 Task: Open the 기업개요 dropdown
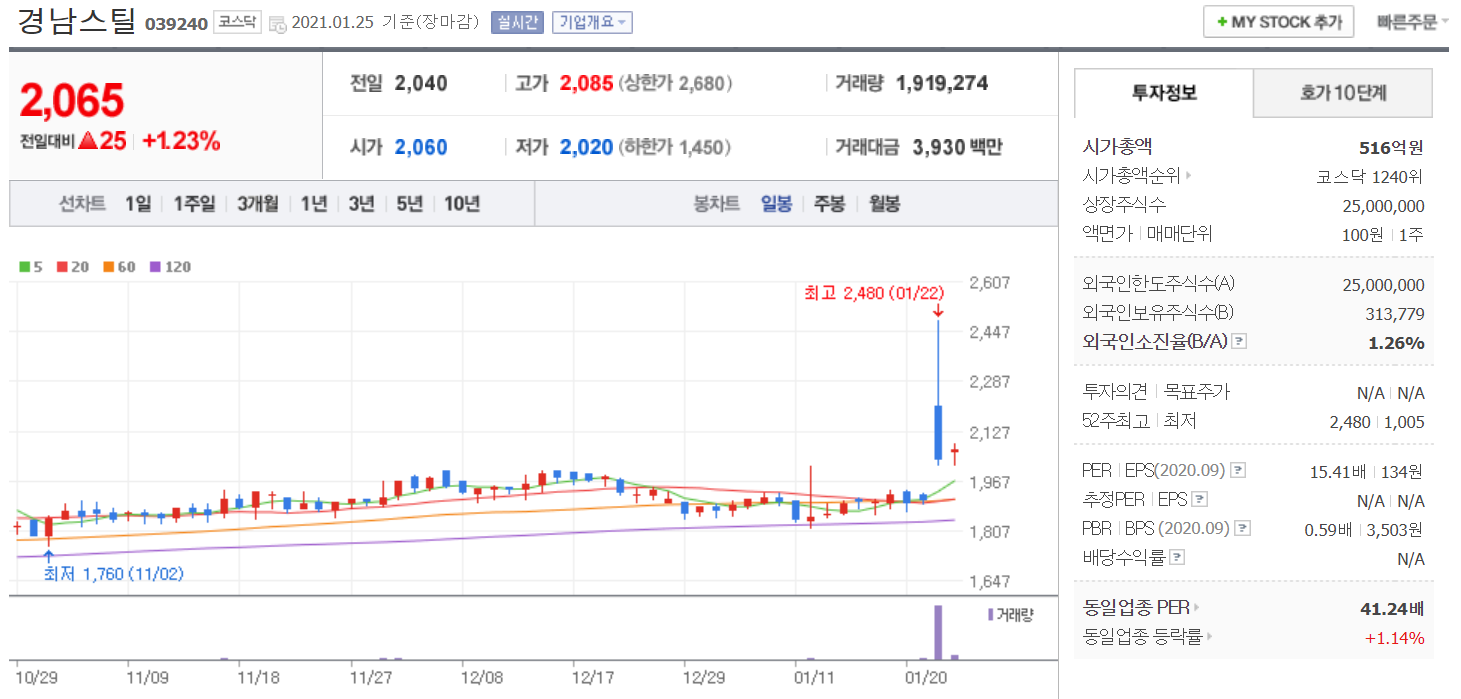(x=592, y=22)
